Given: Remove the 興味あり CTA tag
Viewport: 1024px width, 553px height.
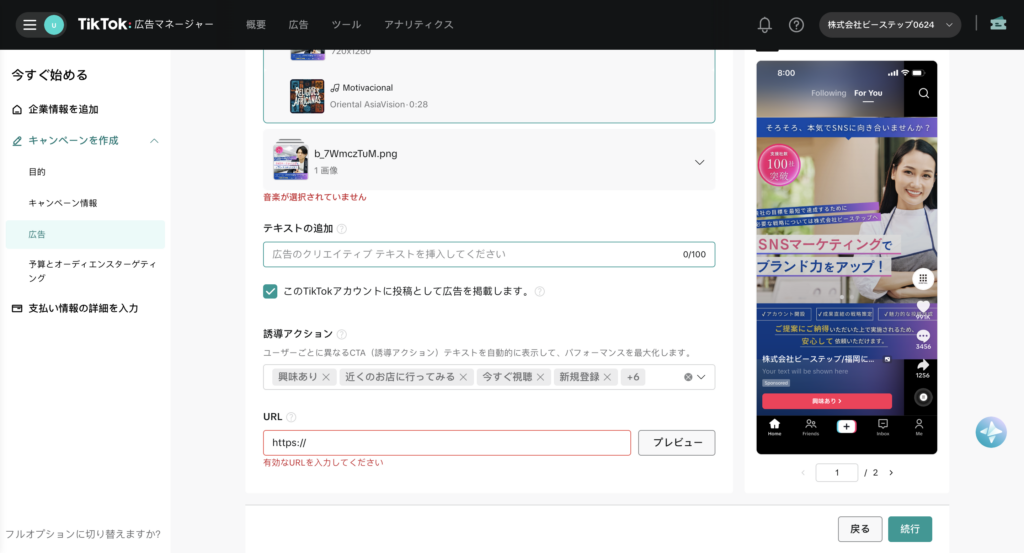Looking at the screenshot, I should (326, 377).
